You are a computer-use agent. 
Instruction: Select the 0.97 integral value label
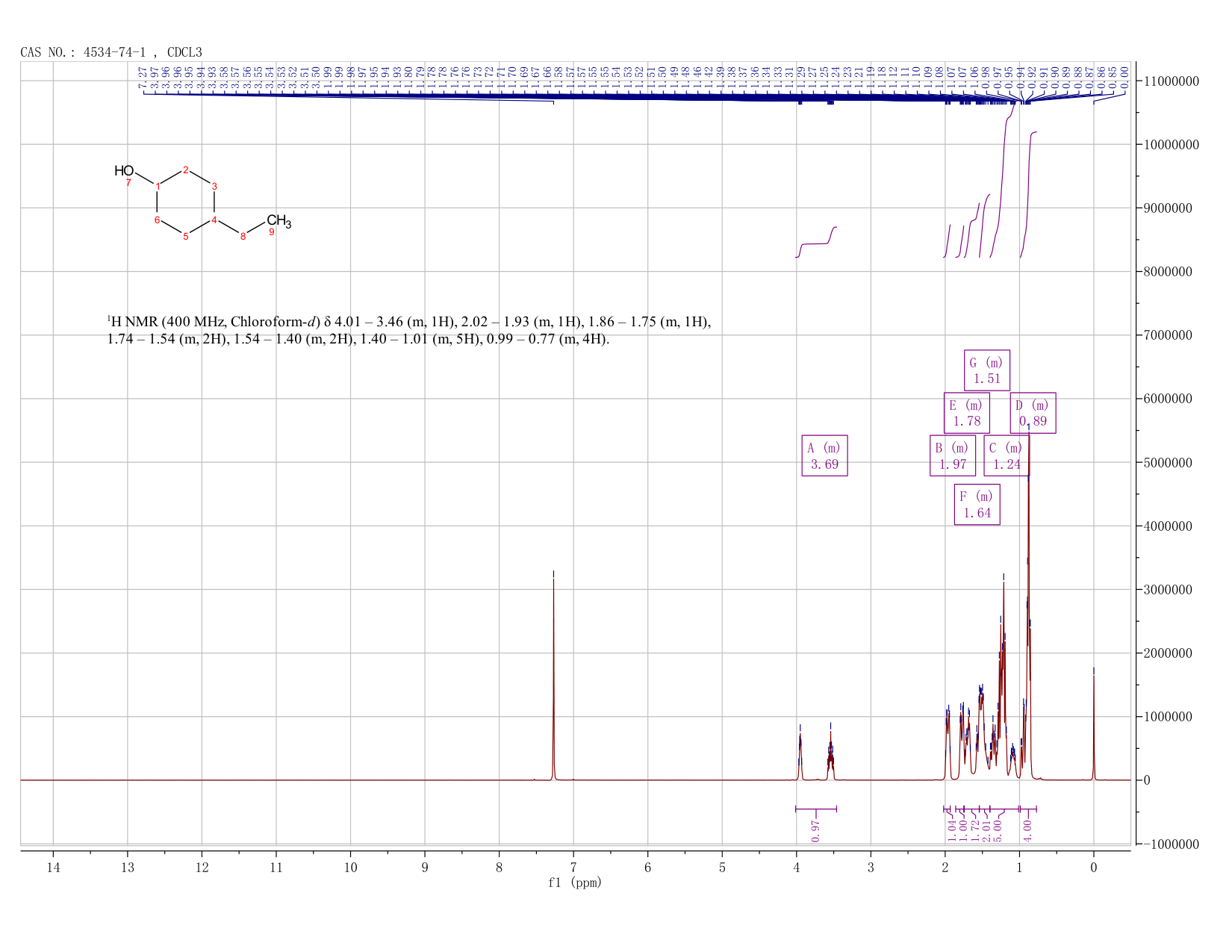click(815, 830)
